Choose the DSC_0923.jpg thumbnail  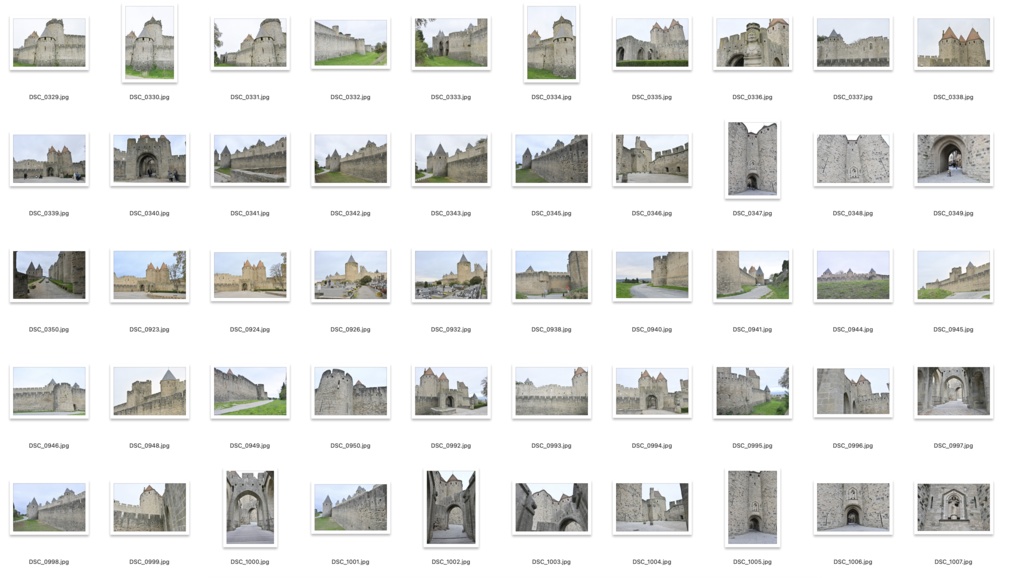point(150,275)
